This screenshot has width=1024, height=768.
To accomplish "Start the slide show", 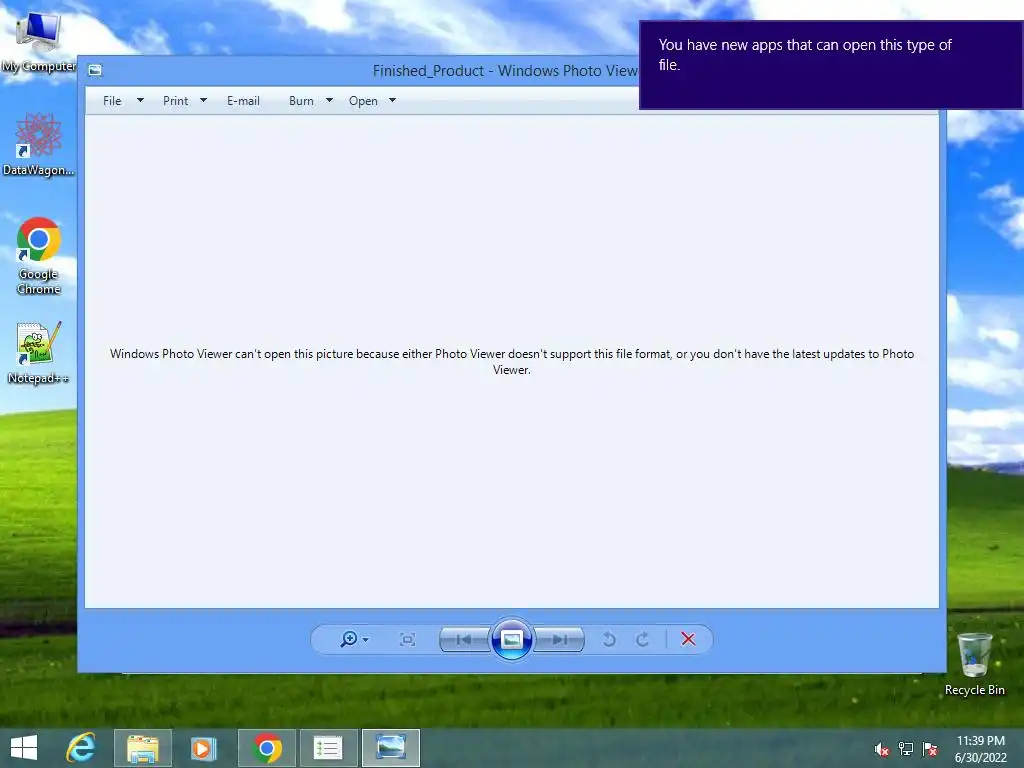I will 511,639.
